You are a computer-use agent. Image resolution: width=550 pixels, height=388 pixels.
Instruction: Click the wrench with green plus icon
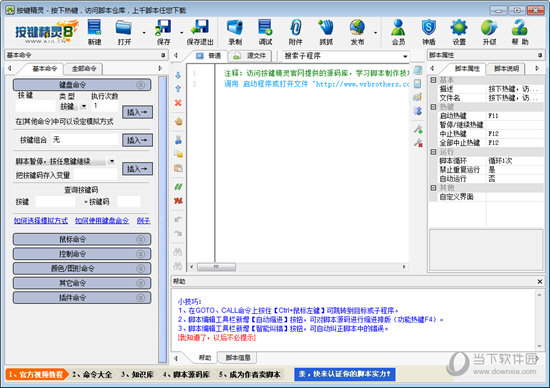(418, 129)
